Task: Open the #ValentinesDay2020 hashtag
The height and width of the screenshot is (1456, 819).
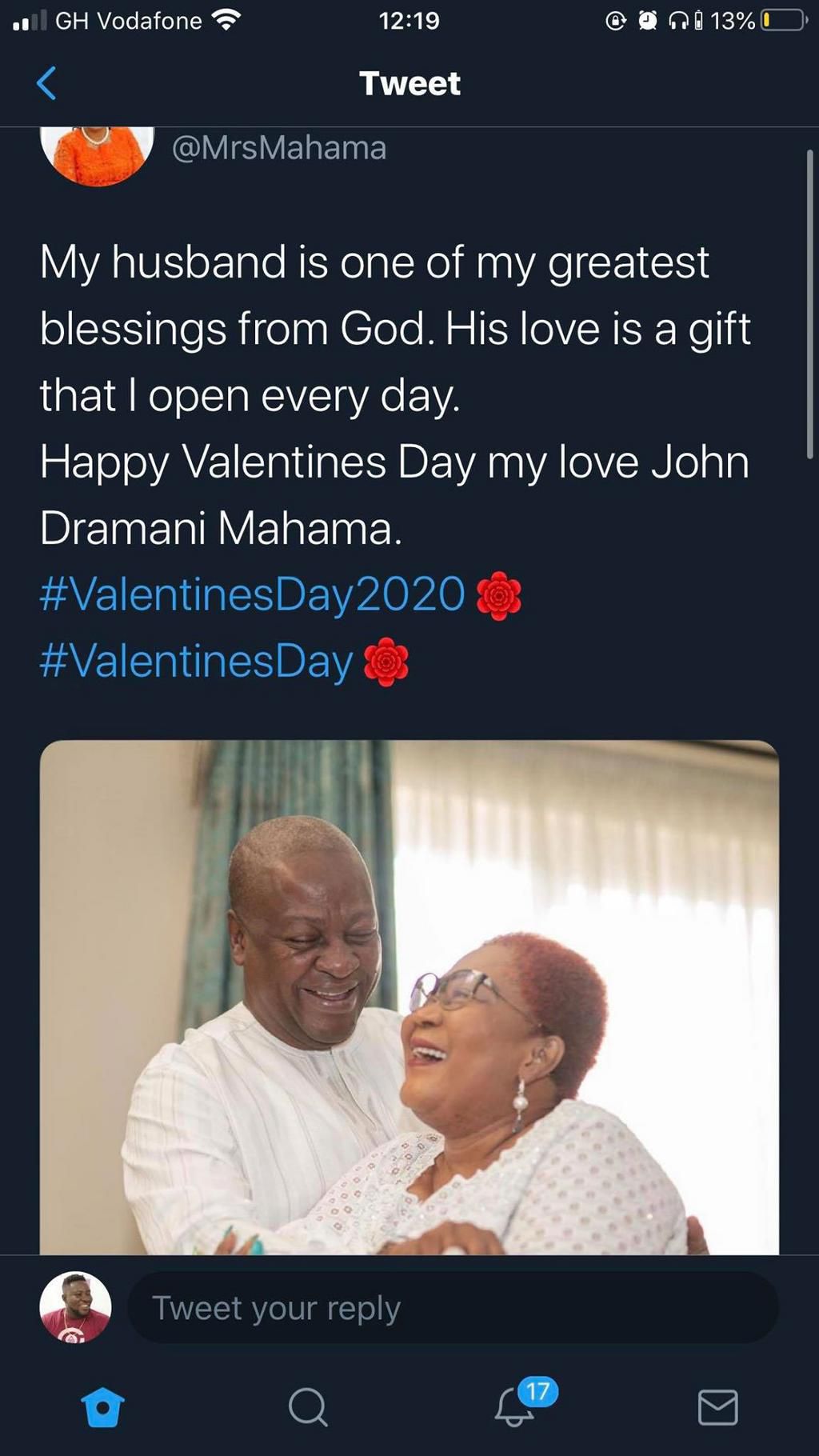Action: coord(252,594)
